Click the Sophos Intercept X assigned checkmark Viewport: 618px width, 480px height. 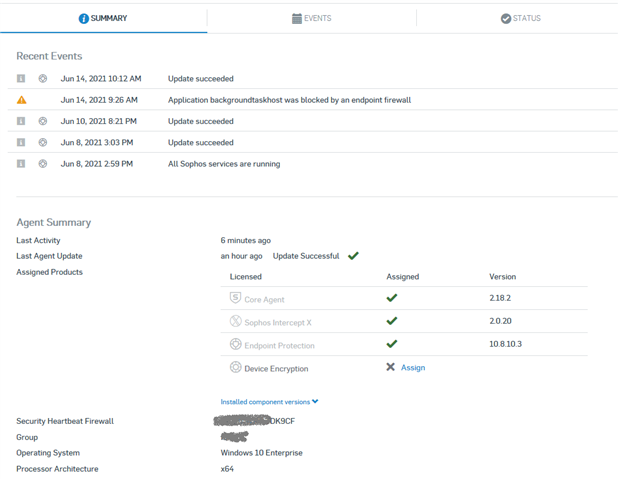pyautogui.click(x=392, y=321)
